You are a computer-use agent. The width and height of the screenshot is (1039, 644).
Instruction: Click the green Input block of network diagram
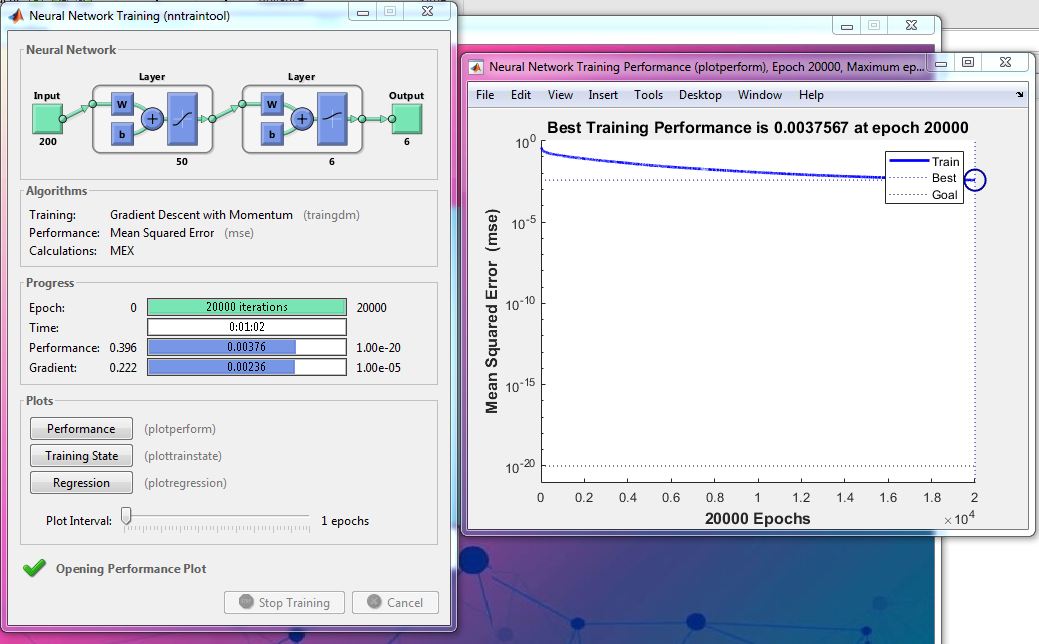(47, 118)
